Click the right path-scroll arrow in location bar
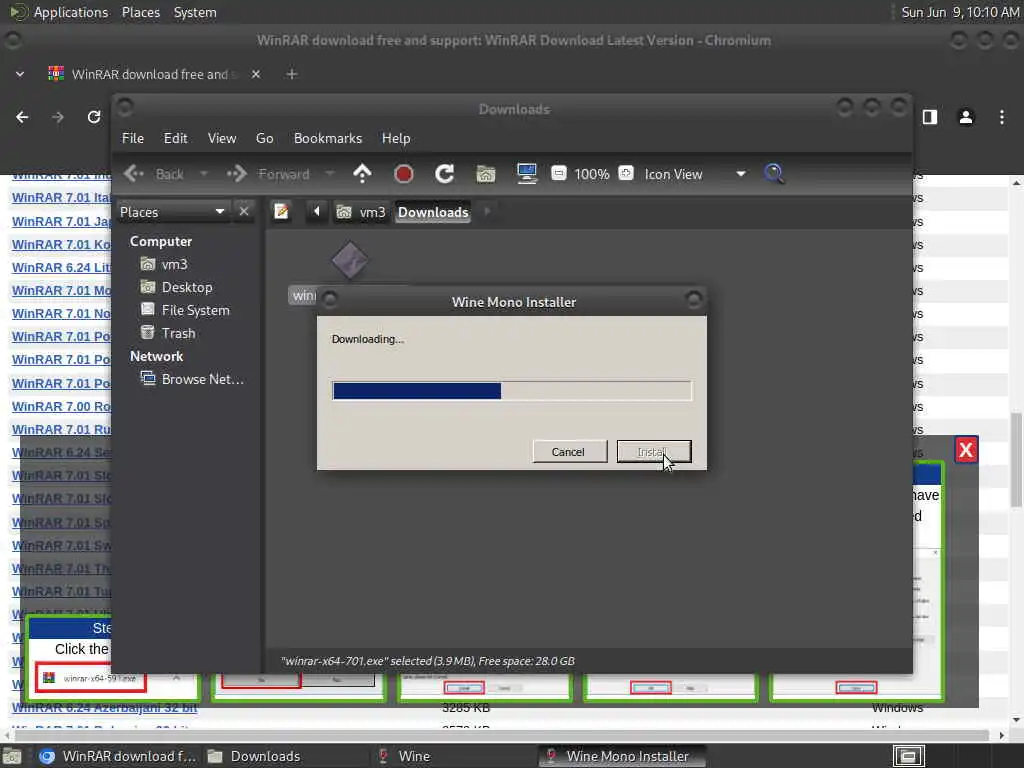Image resolution: width=1024 pixels, height=768 pixels. pyautogui.click(x=487, y=212)
